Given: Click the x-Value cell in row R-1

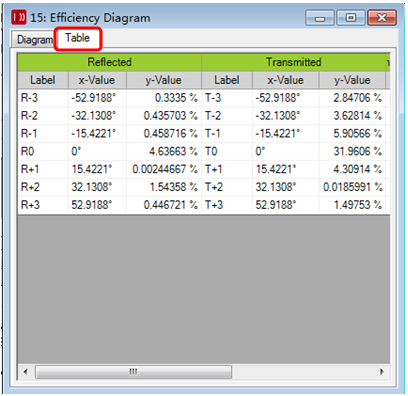Looking at the screenshot, I should (97, 134).
